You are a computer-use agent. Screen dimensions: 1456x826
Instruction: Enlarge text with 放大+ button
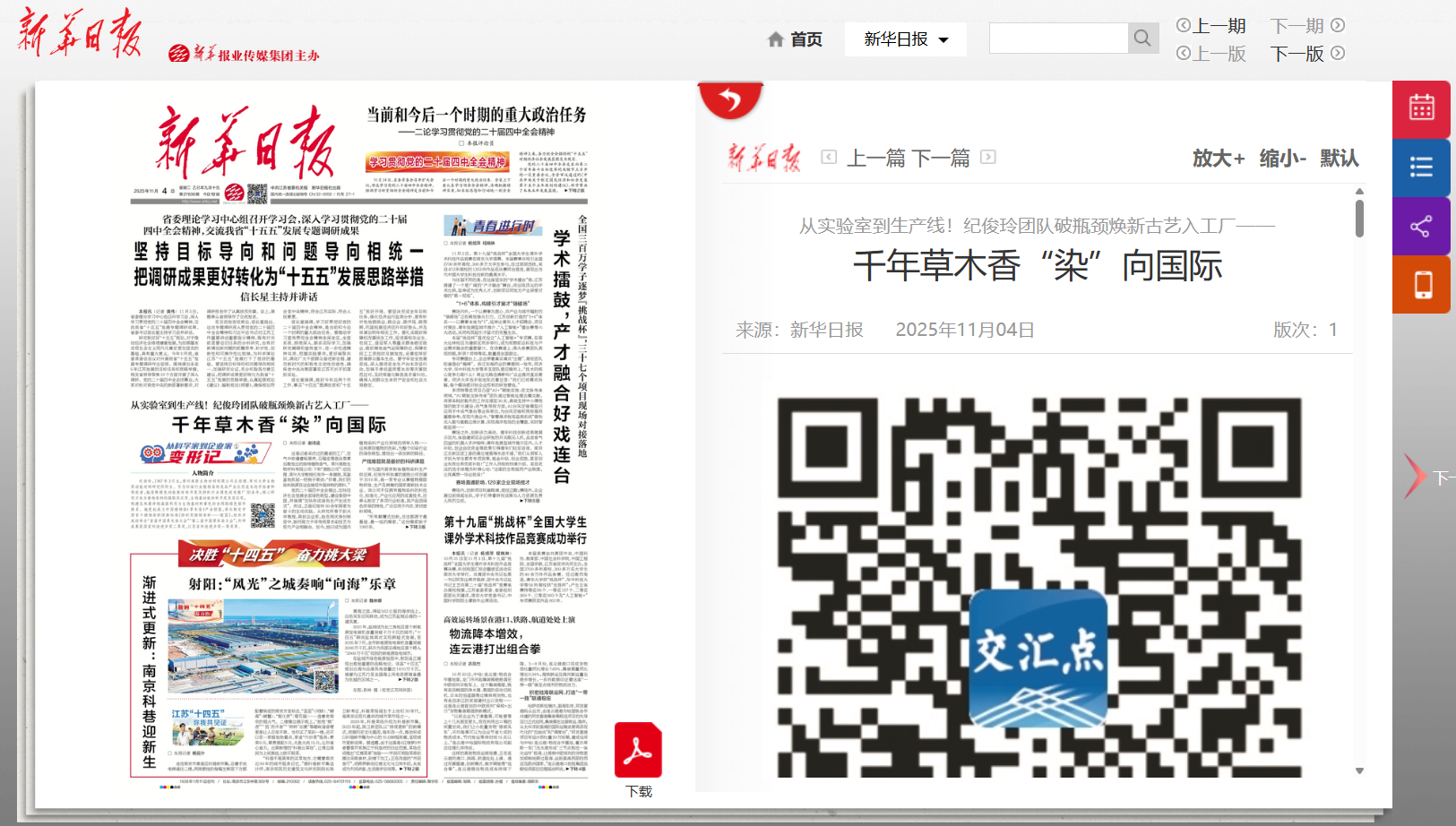[x=1218, y=159]
